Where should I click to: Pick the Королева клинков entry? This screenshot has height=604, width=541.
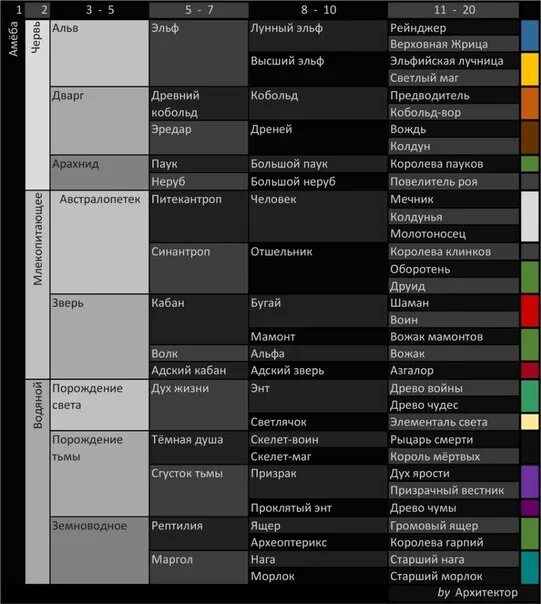[454, 252]
